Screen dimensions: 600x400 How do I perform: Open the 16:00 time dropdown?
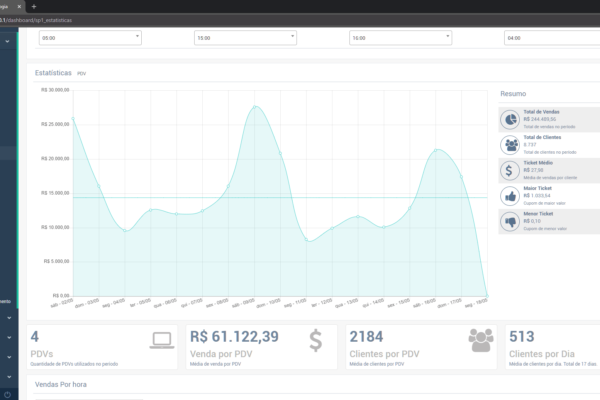pos(401,38)
